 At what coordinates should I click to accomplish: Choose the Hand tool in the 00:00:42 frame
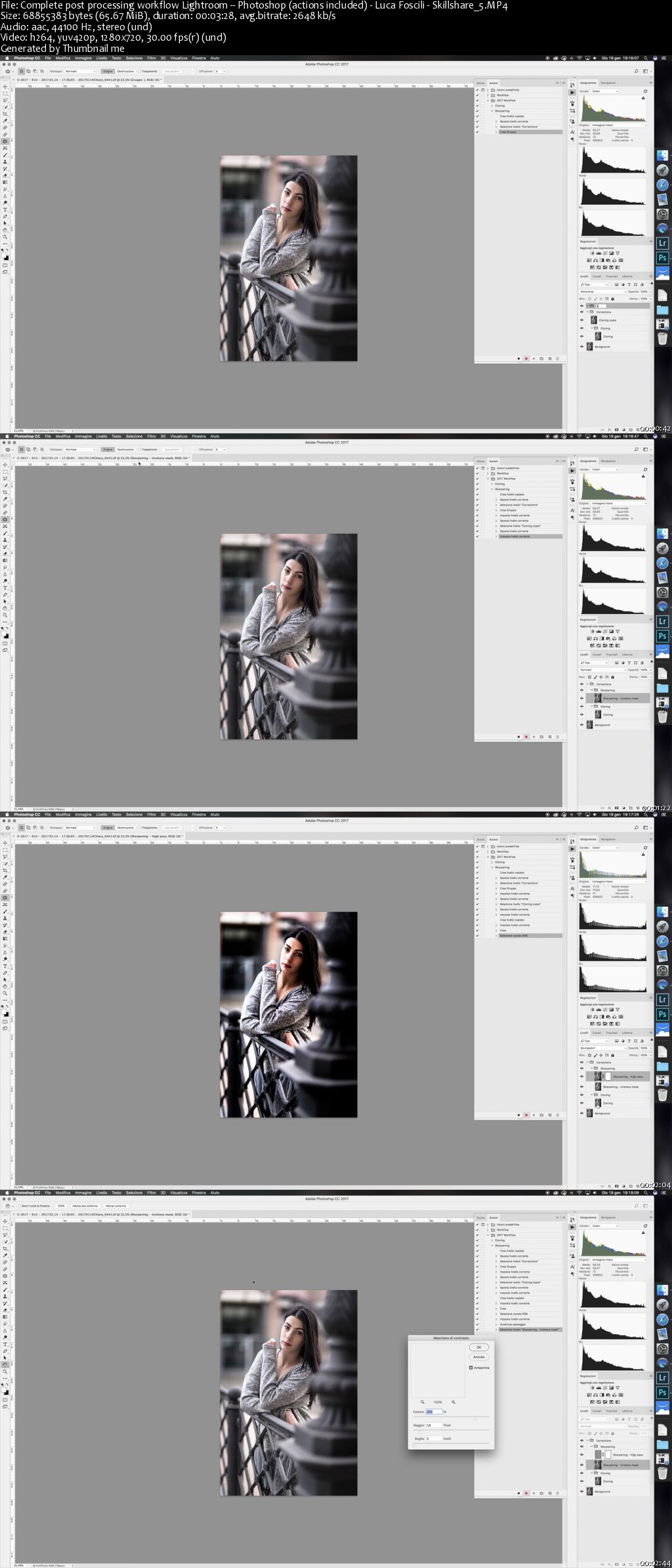(5, 230)
